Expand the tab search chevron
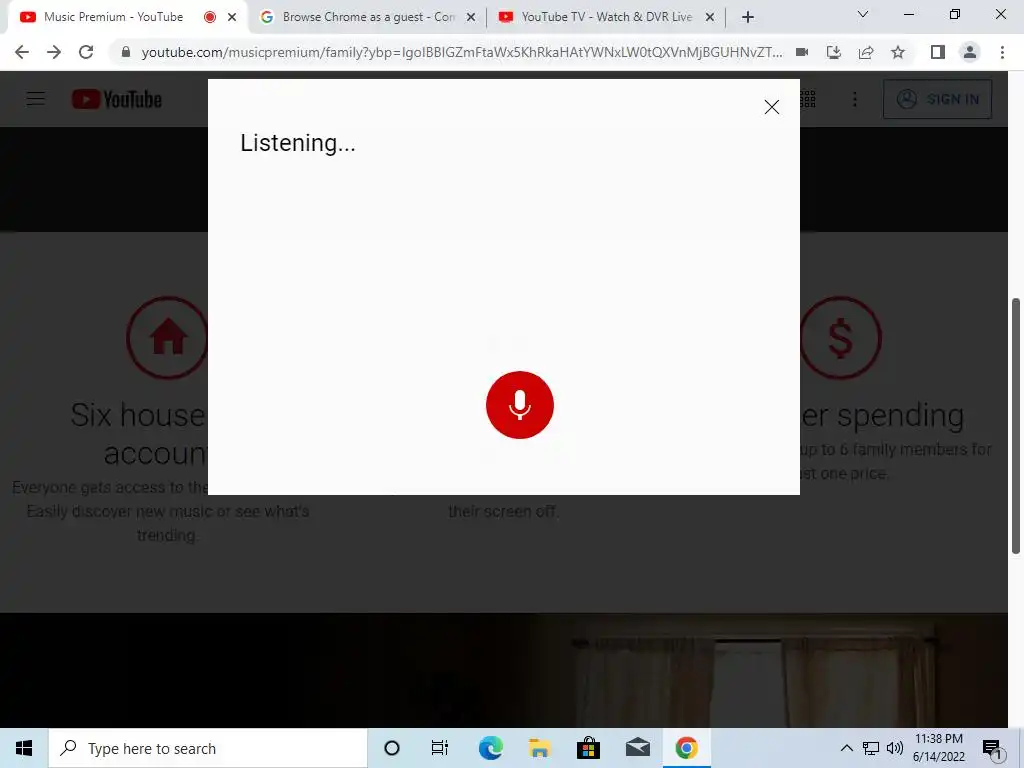Viewport: 1024px width, 768px height. point(862,14)
